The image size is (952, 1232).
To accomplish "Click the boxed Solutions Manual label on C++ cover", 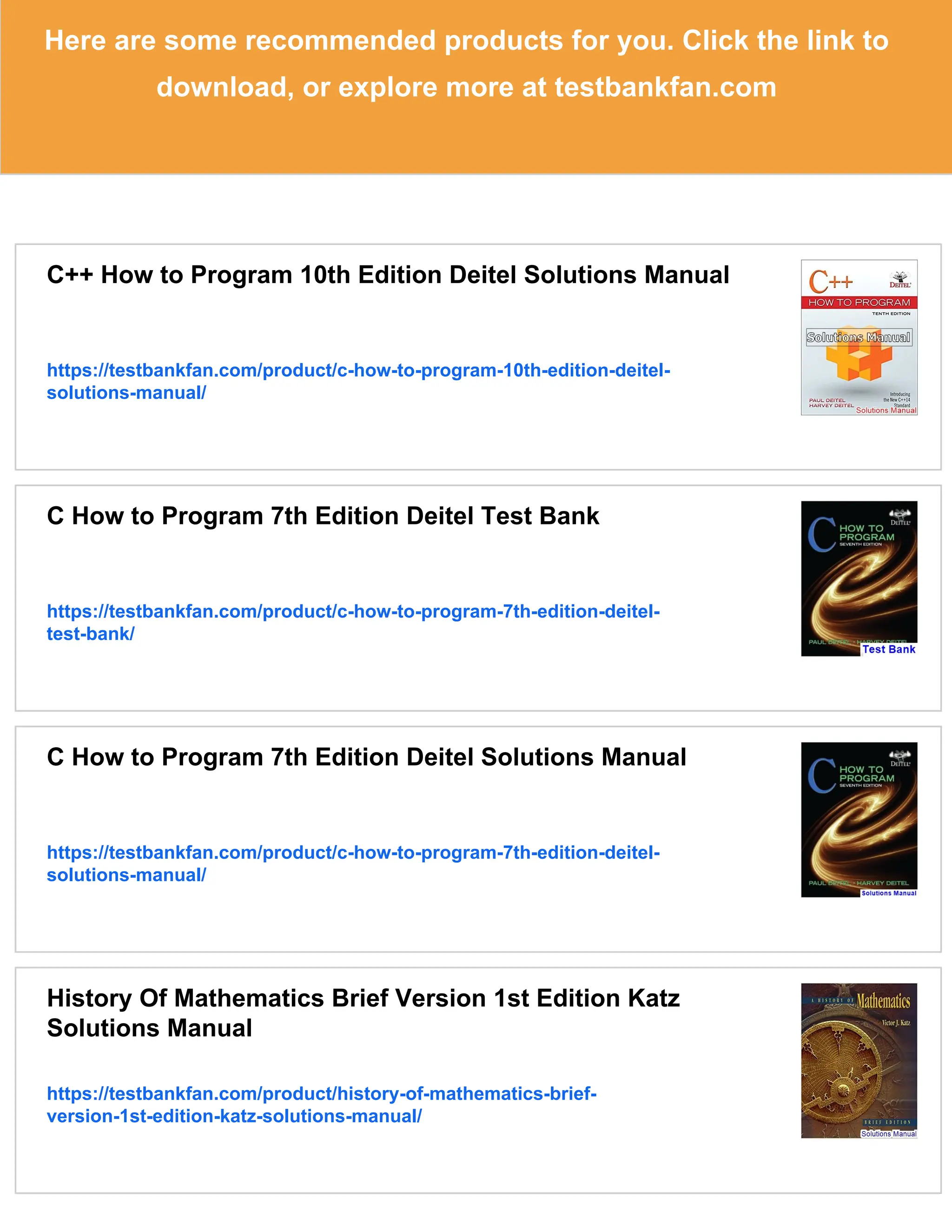I will point(859,338).
